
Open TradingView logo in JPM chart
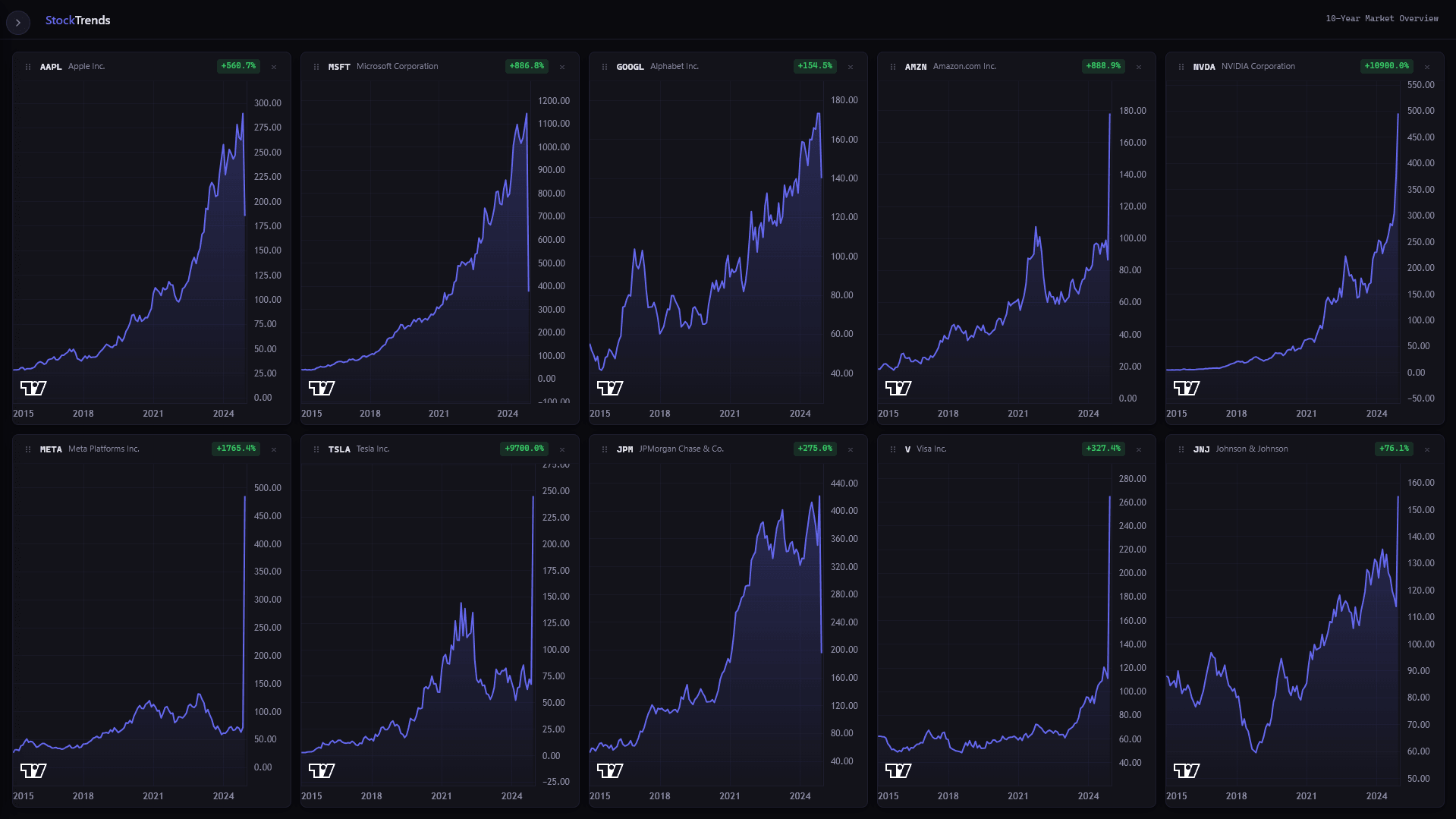pos(610,770)
